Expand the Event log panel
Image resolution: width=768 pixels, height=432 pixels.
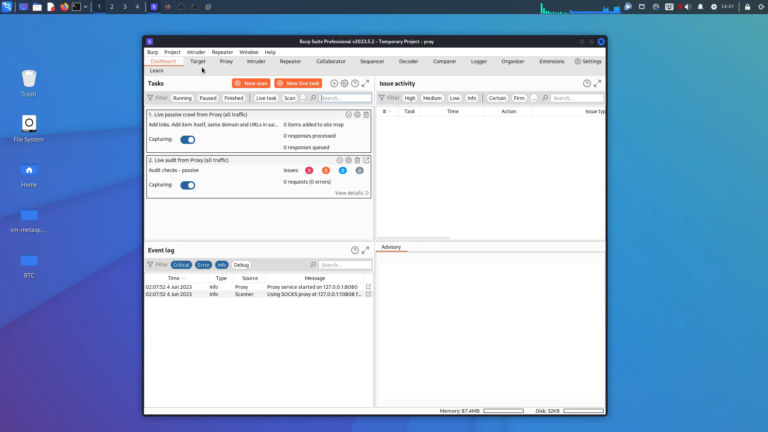tap(365, 250)
